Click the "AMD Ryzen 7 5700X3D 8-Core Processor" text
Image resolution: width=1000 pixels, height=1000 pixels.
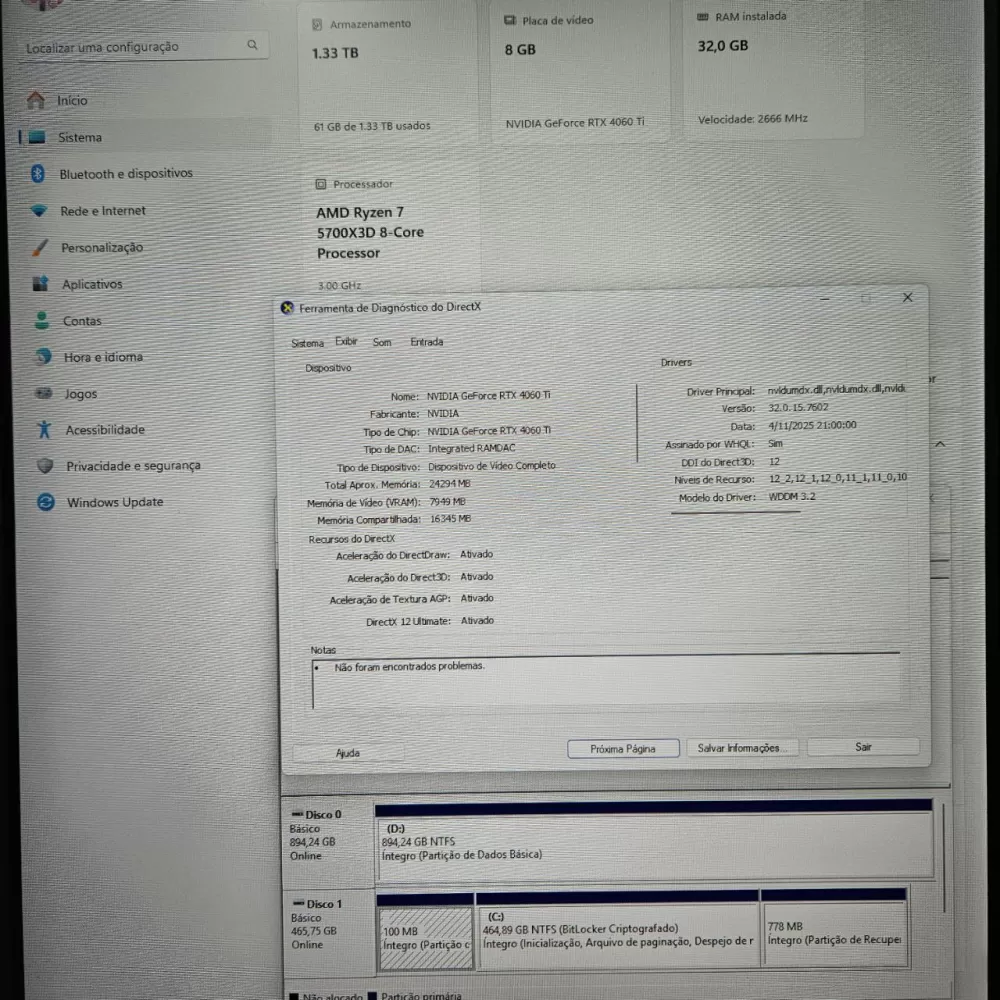tap(370, 233)
